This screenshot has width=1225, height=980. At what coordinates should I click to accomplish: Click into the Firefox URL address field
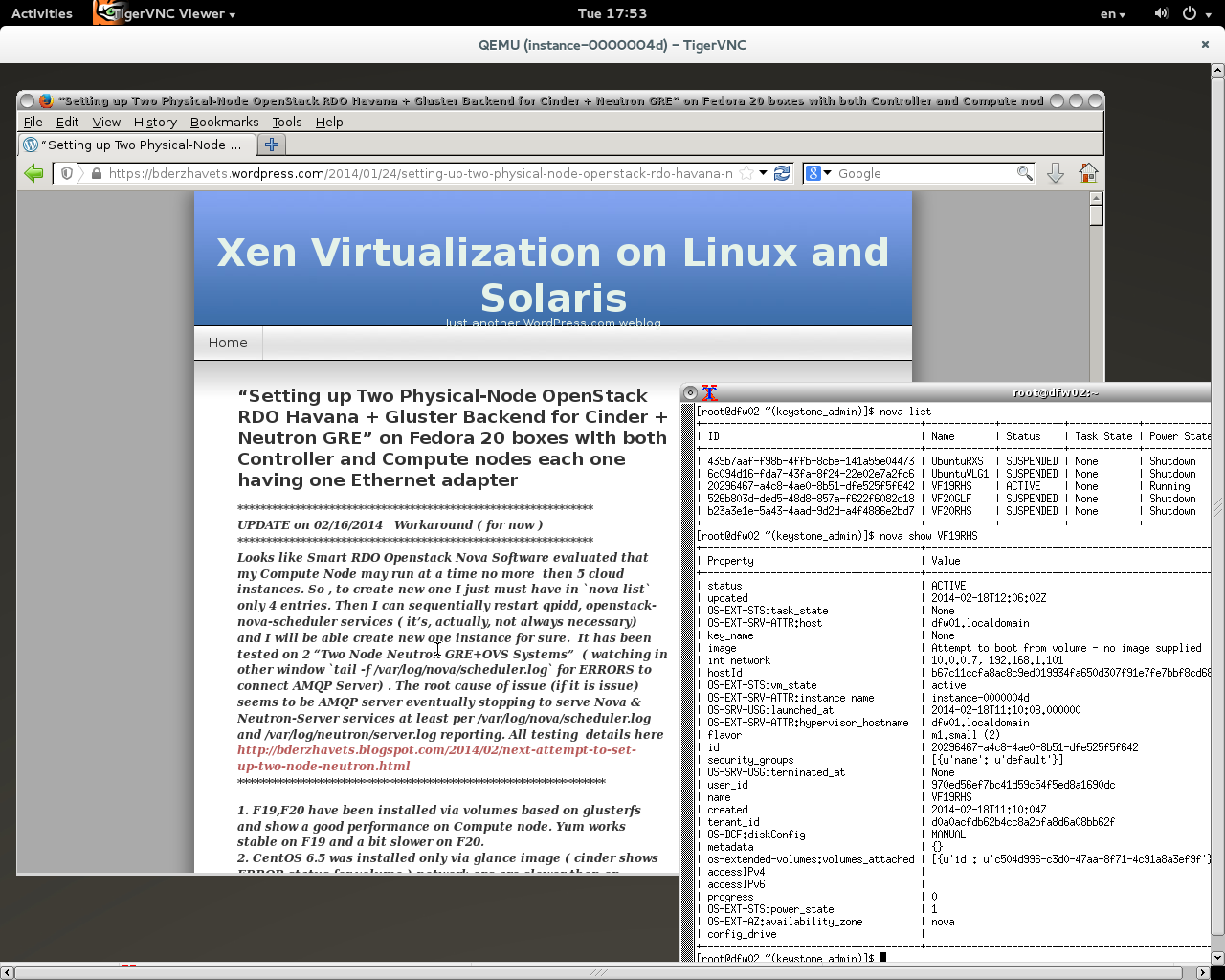point(420,173)
